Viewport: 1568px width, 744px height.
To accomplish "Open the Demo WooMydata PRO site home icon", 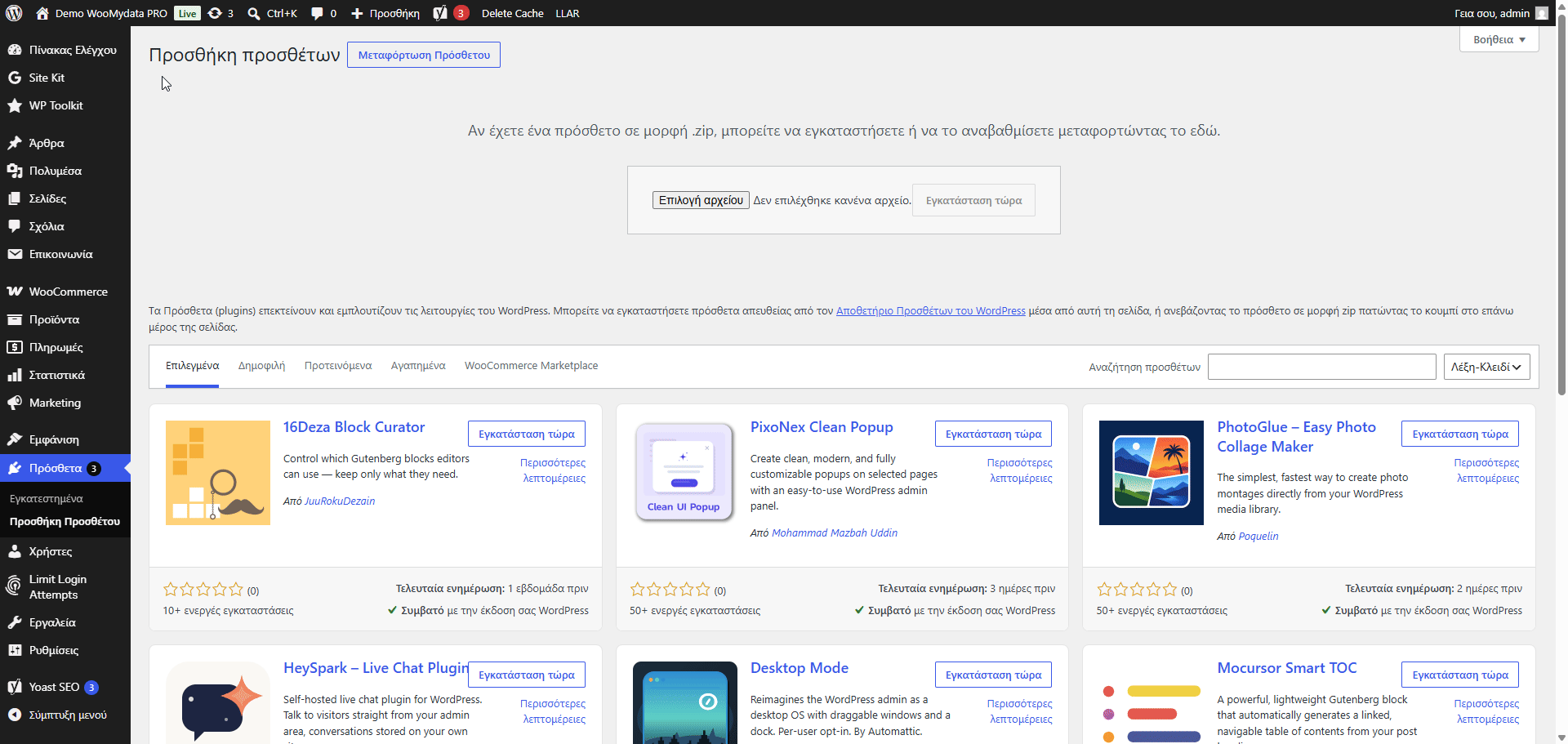I will [x=42, y=13].
